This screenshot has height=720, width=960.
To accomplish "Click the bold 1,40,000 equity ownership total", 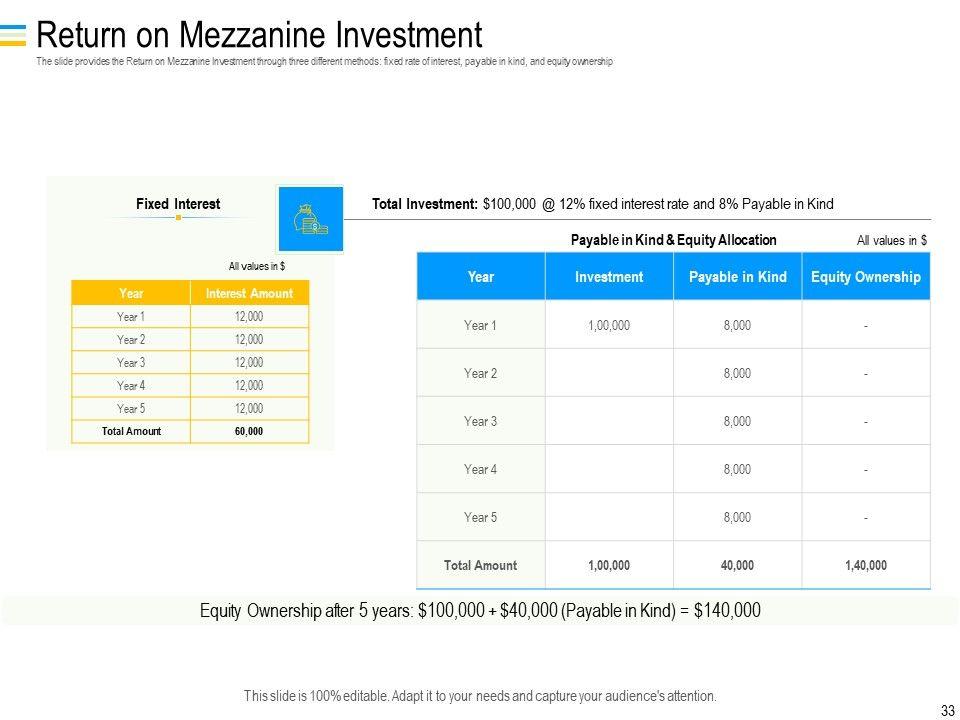I will pyautogui.click(x=866, y=565).
